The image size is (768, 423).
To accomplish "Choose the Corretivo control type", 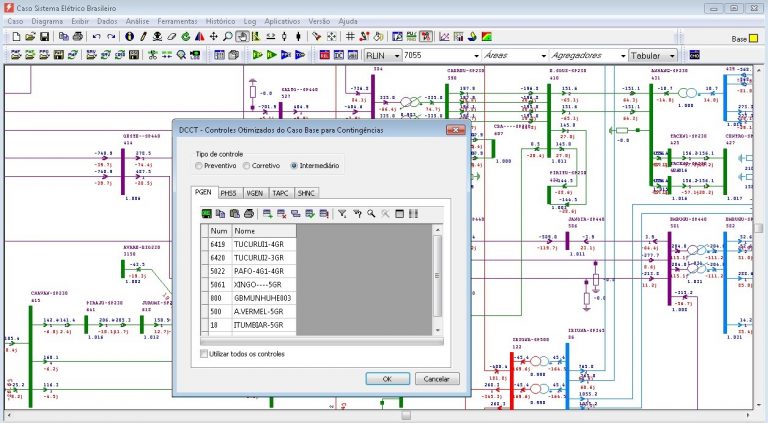I will click(247, 165).
